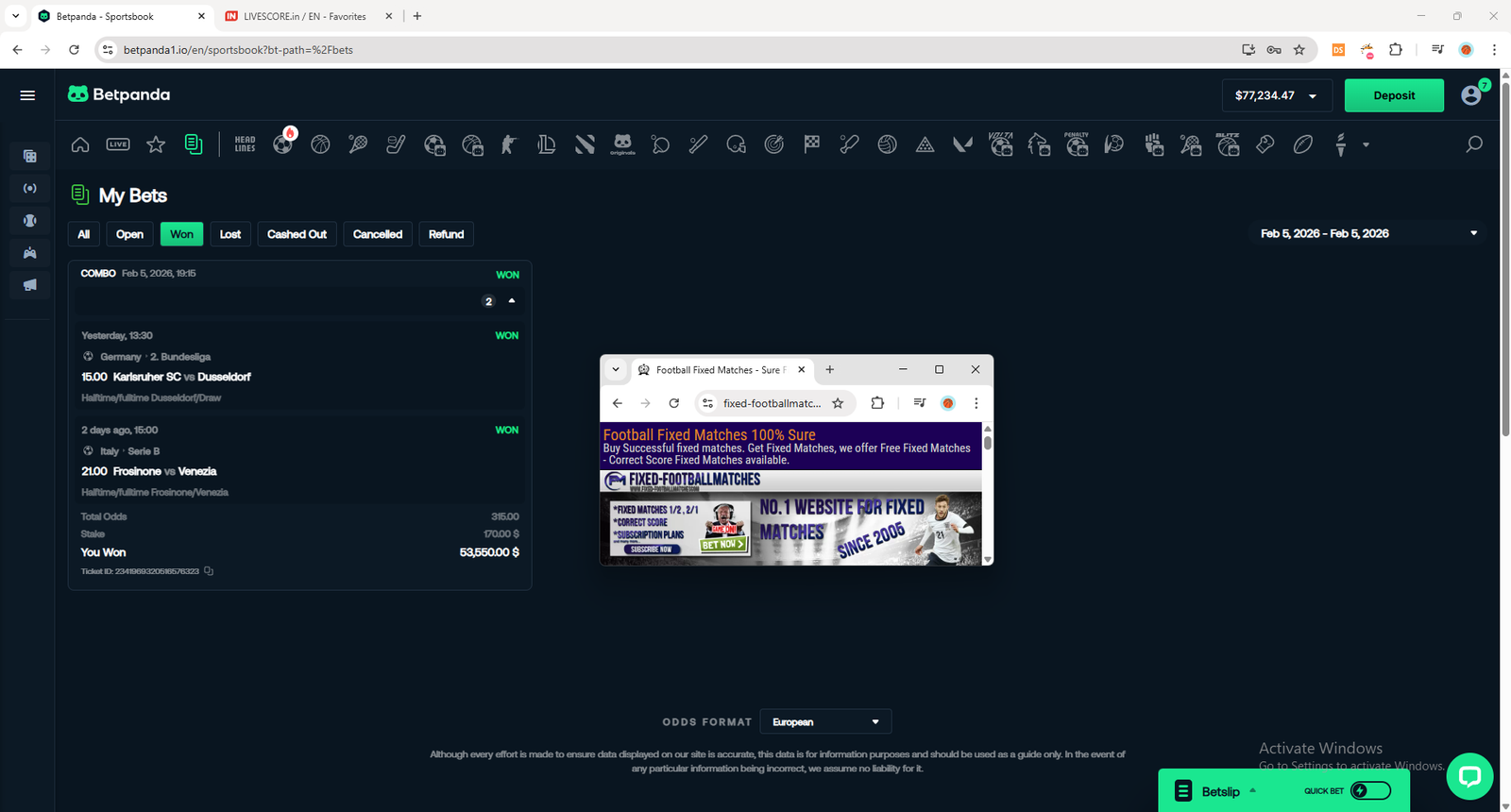Switch to the Lost bets filter
Screen dimensions: 1511x812
click(230, 234)
